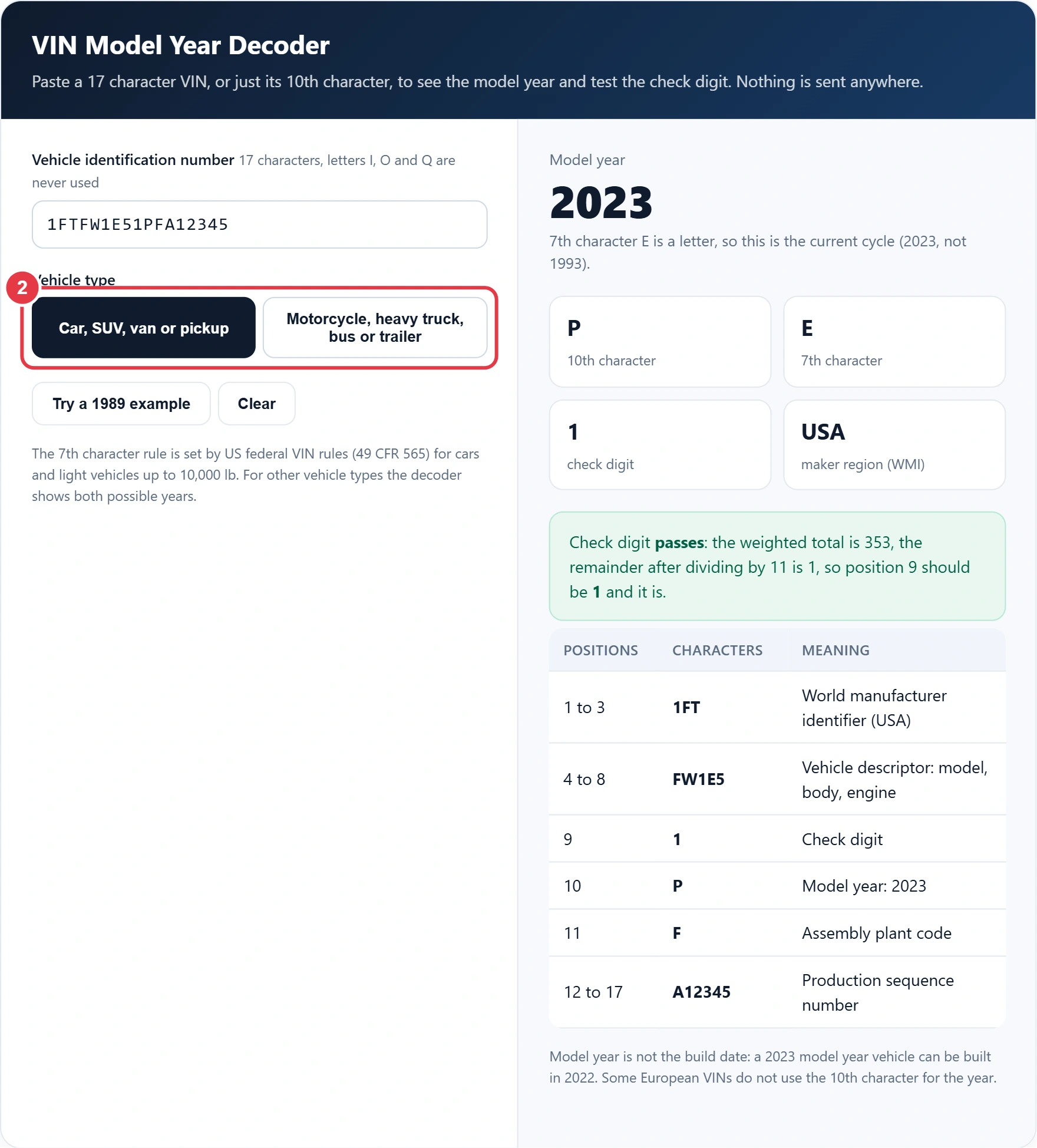Select the Assembly plant code row
This screenshot has height=1148, width=1037.
coord(777,933)
